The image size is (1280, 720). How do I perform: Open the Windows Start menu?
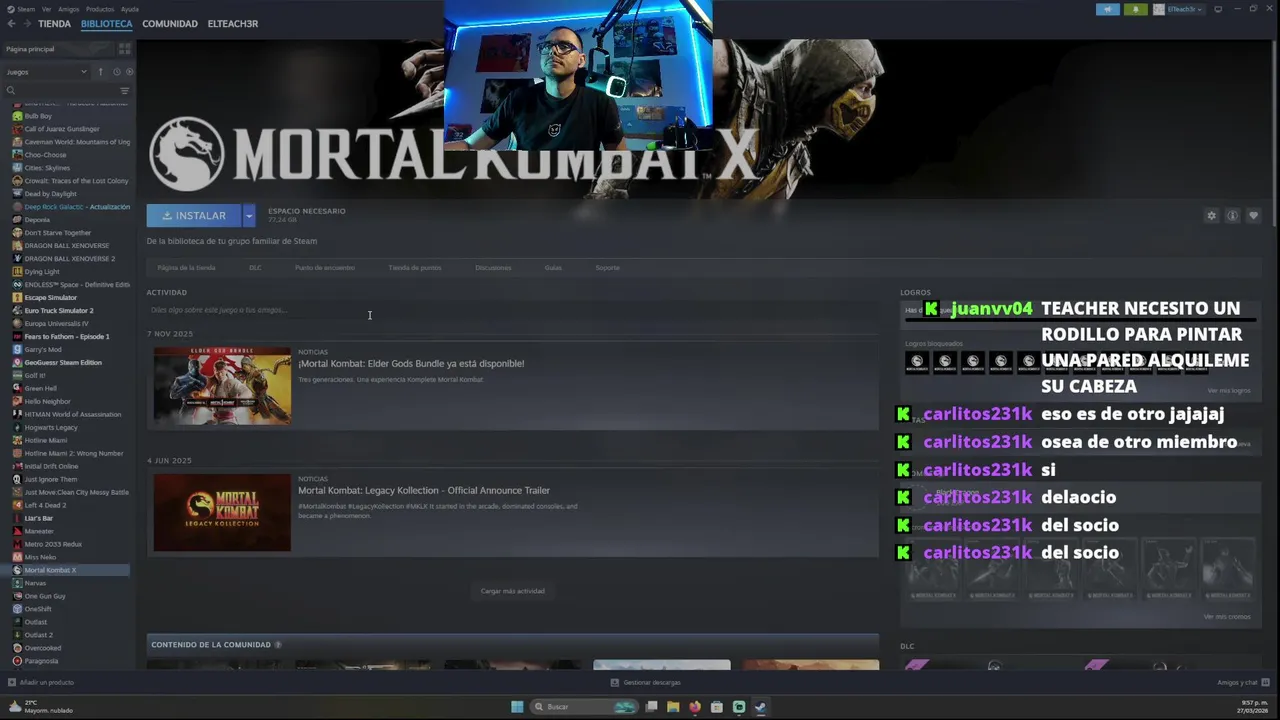point(517,707)
